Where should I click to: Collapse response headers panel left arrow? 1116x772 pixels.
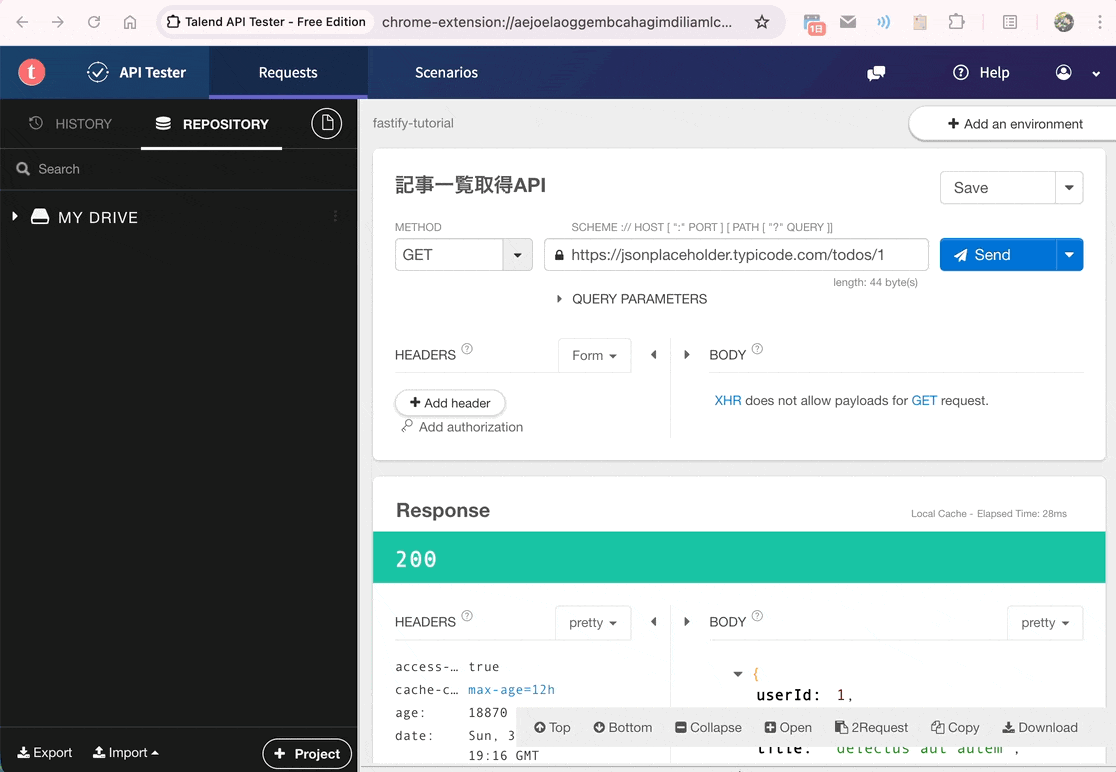(653, 621)
